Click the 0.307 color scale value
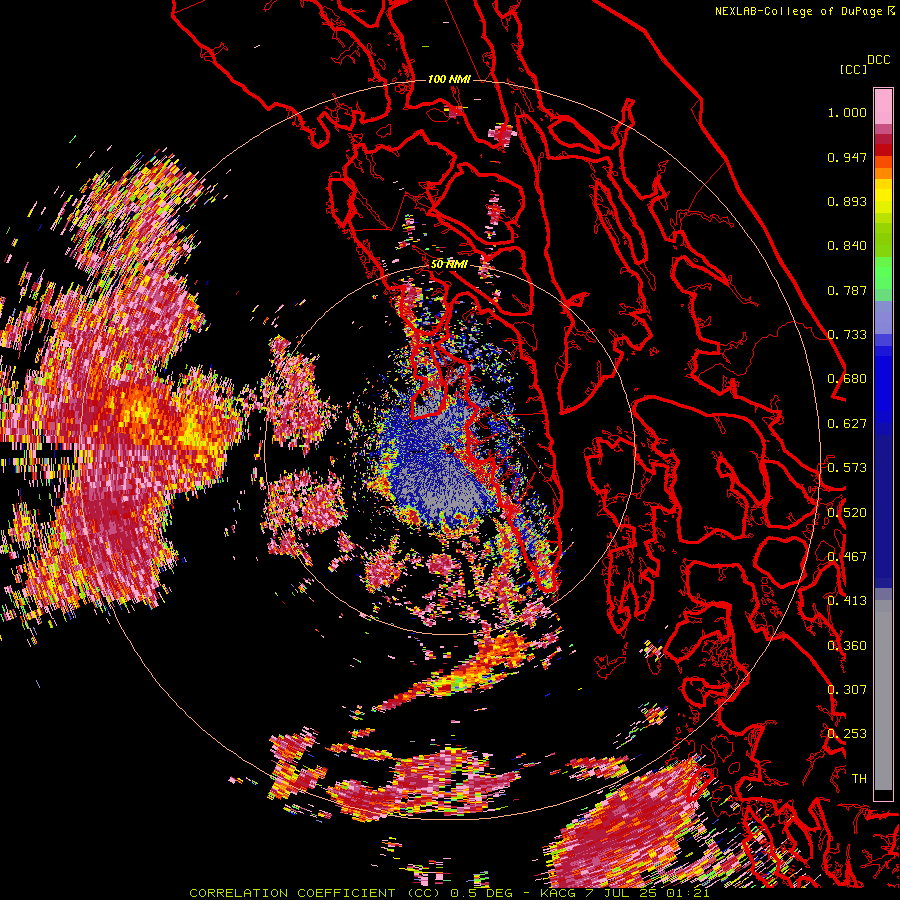This screenshot has height=900, width=900. (847, 690)
